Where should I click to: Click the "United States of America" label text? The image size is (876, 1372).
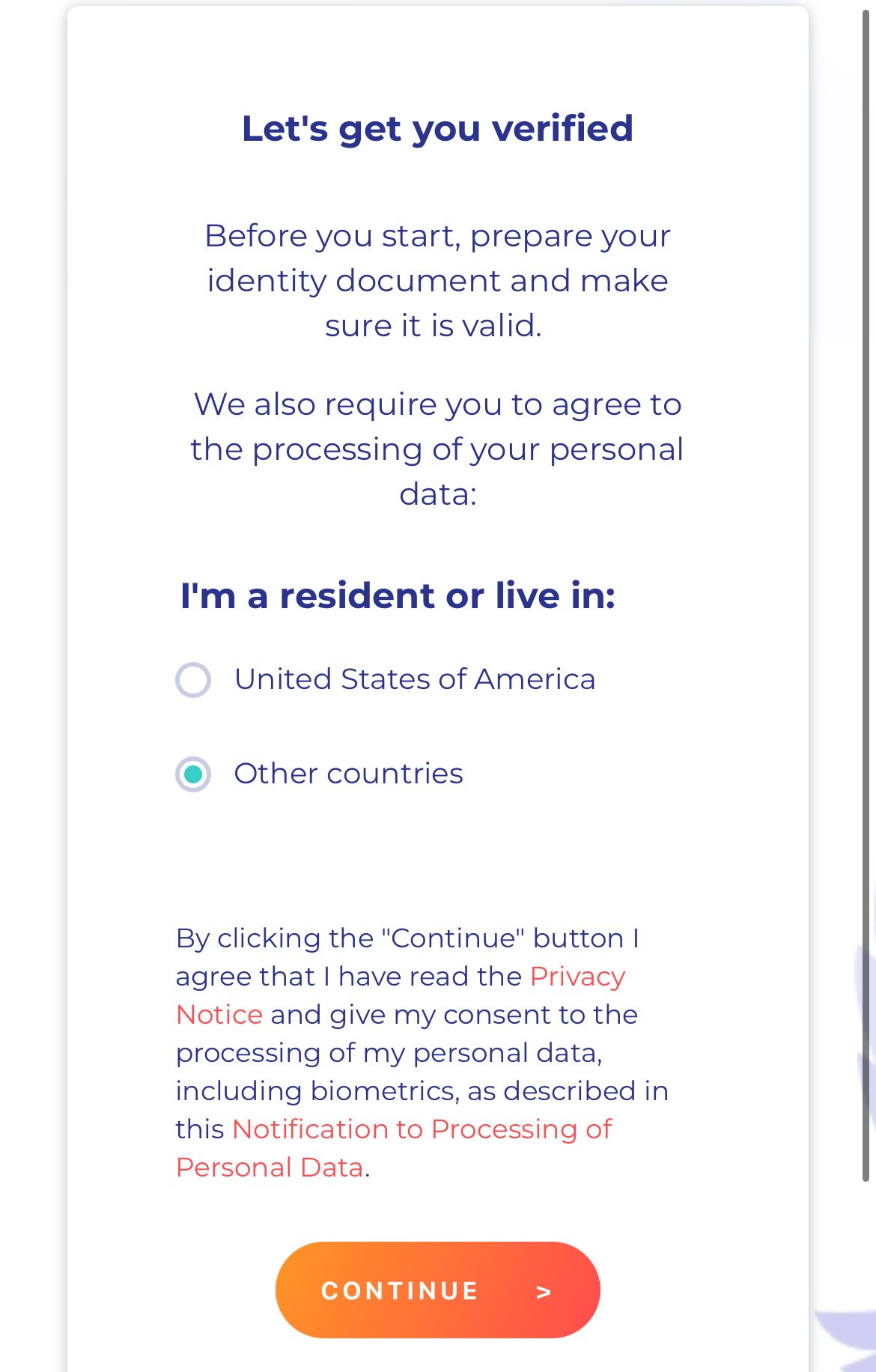[x=415, y=679]
